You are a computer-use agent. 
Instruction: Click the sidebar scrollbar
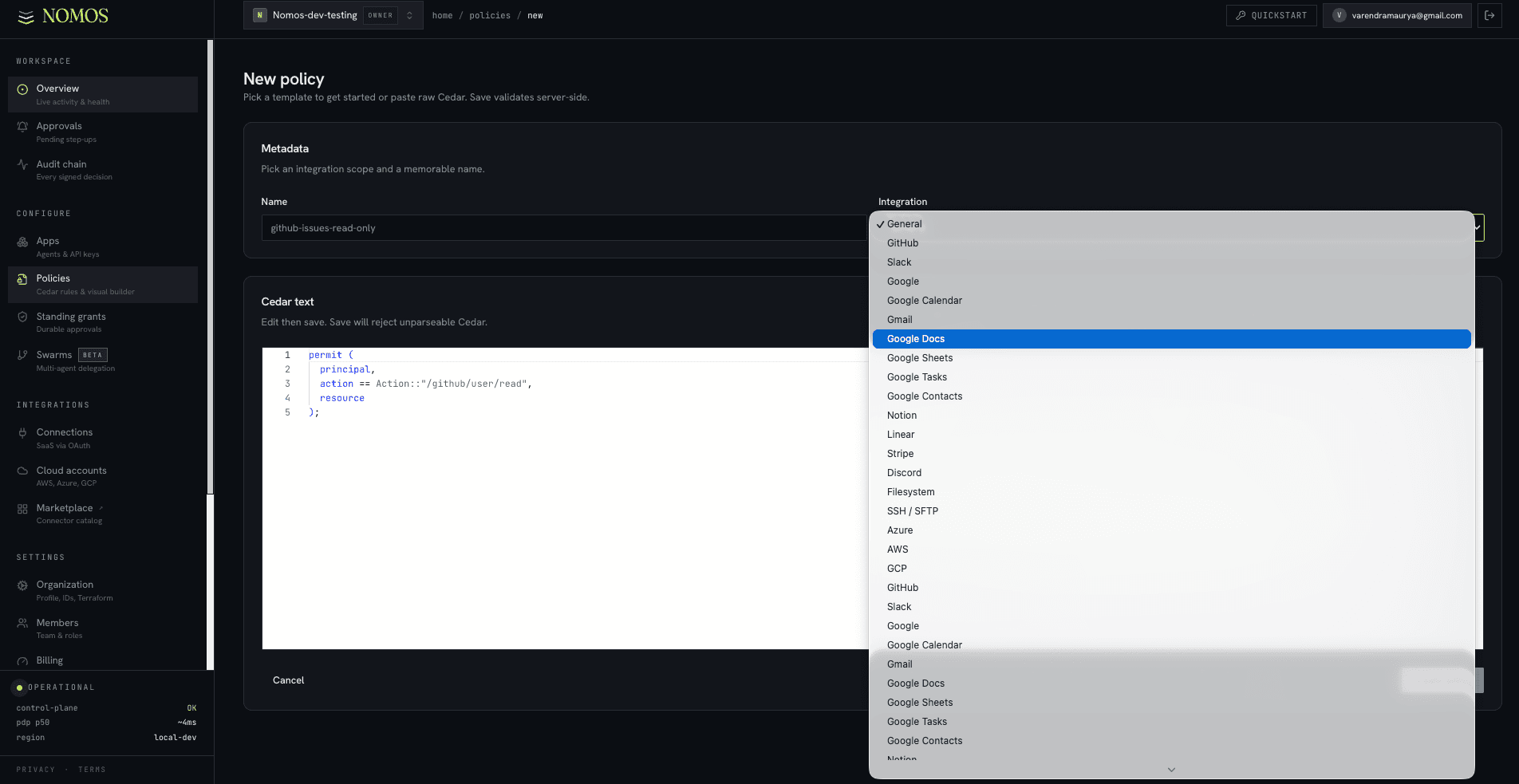pos(210,267)
